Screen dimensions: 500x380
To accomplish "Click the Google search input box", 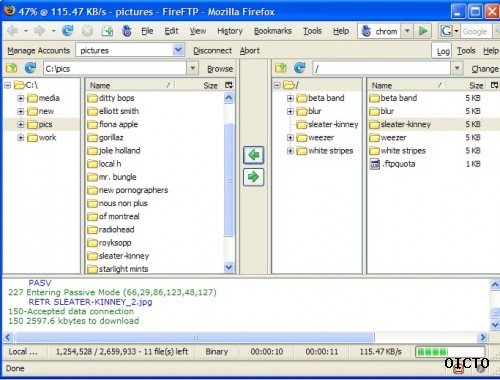I will tap(477, 31).
